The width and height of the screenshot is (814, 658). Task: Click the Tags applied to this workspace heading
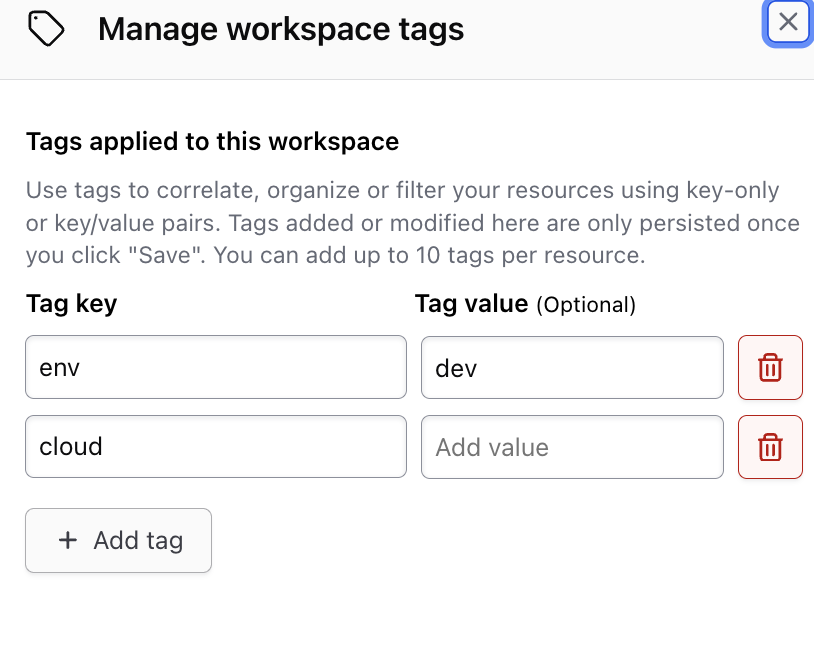coord(212,142)
